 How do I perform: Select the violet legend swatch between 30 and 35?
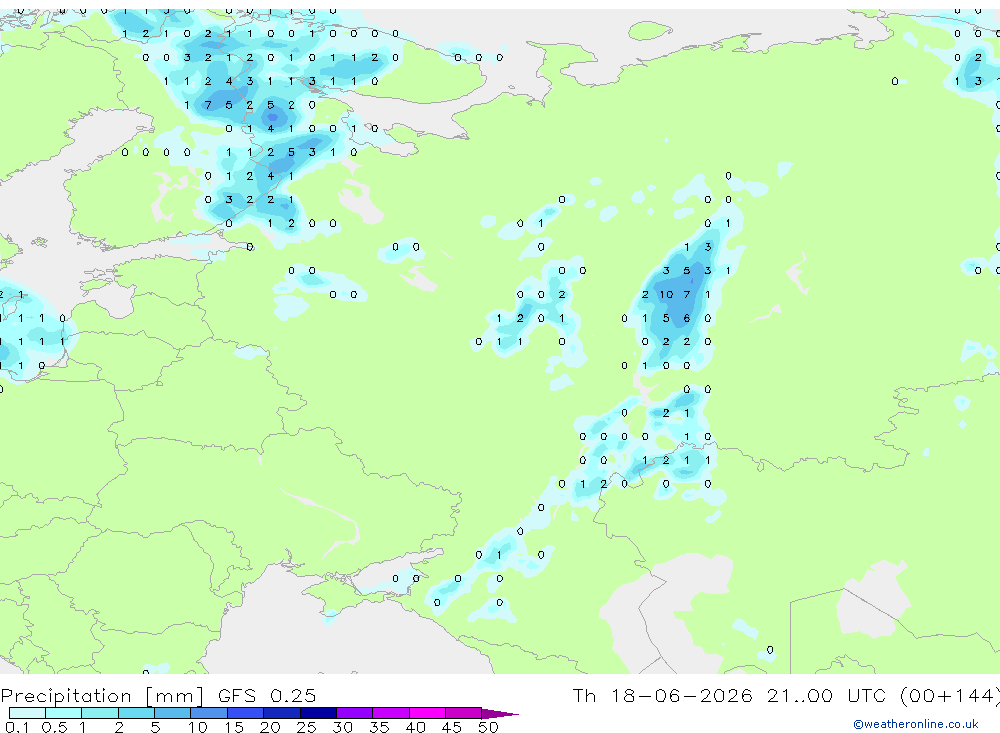tap(355, 713)
